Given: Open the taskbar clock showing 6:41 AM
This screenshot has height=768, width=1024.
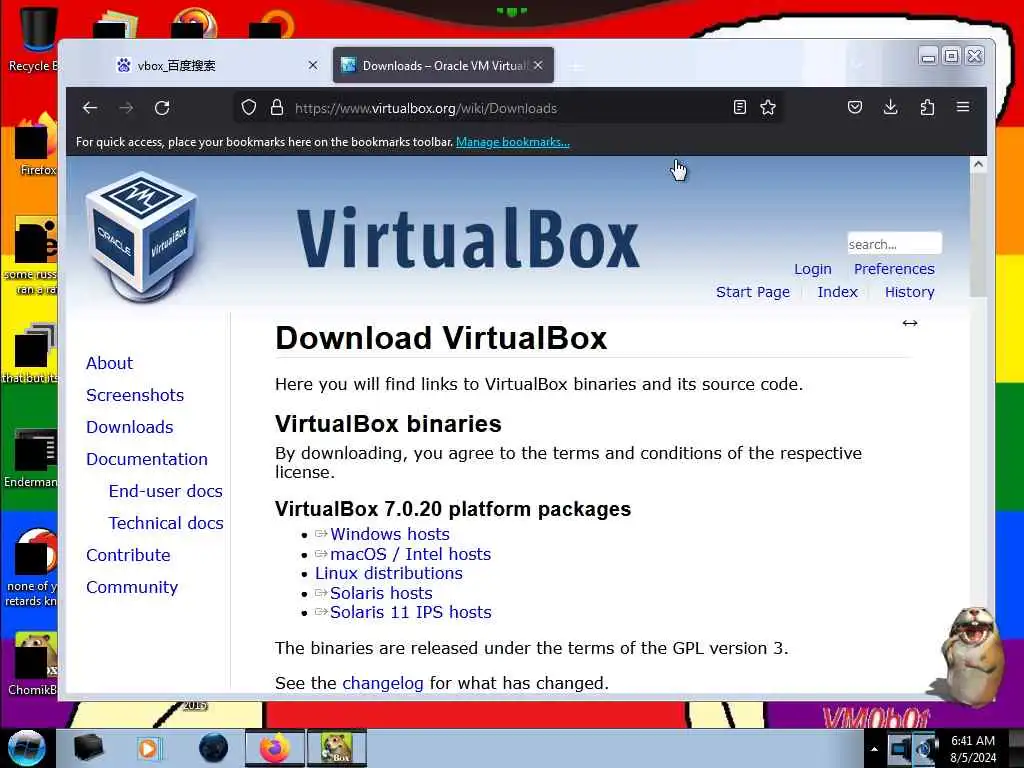Looking at the screenshot, I should [973, 749].
